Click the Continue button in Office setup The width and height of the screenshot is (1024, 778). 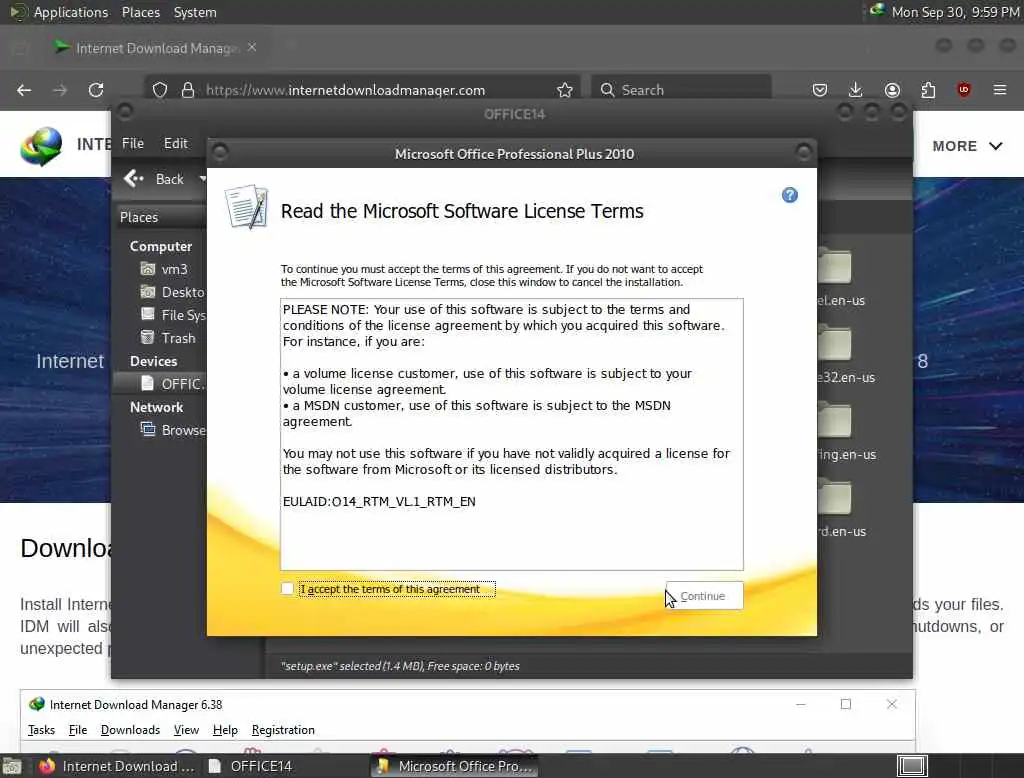tap(704, 596)
